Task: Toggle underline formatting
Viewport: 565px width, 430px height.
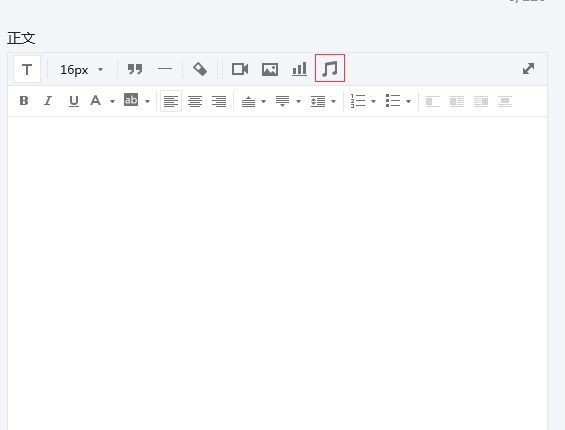Action: point(74,101)
